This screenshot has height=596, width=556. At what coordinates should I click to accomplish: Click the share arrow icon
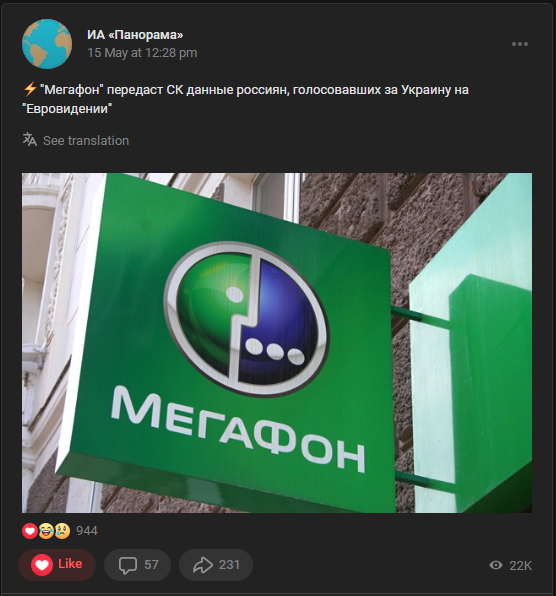(x=203, y=565)
